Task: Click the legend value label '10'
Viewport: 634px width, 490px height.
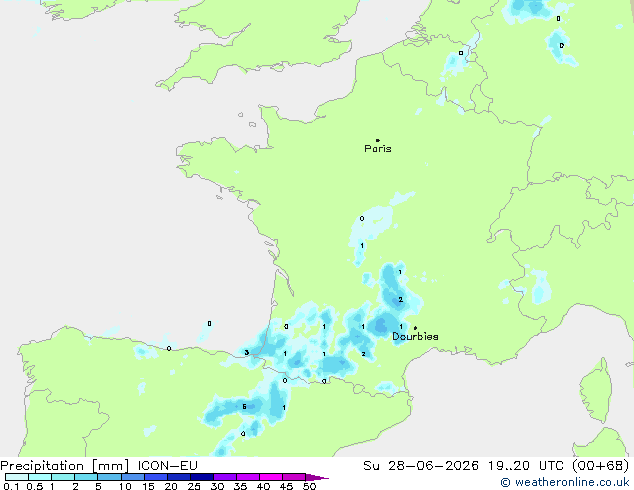Action: (125, 486)
